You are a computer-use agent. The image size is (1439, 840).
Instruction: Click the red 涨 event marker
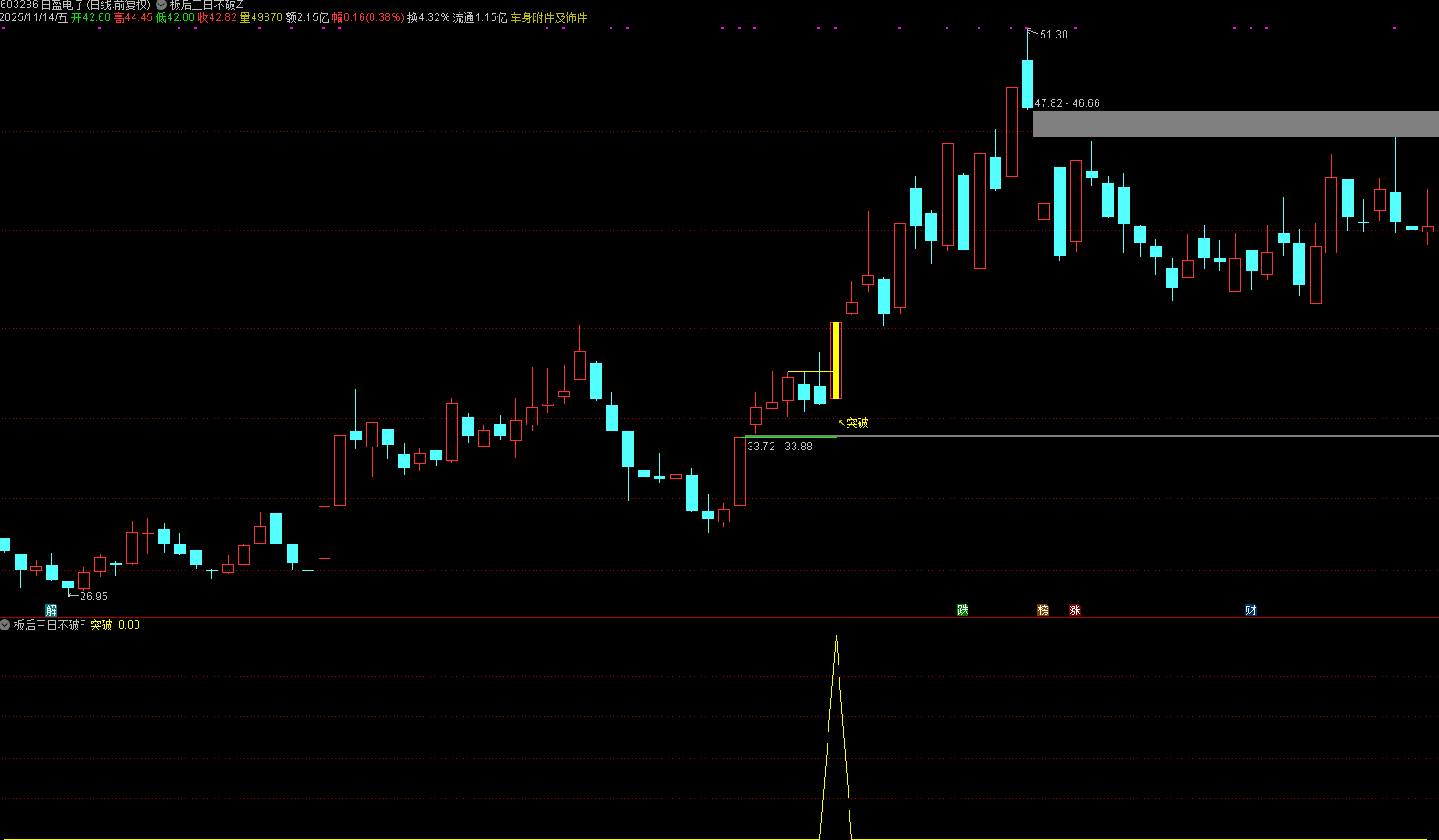click(1076, 610)
